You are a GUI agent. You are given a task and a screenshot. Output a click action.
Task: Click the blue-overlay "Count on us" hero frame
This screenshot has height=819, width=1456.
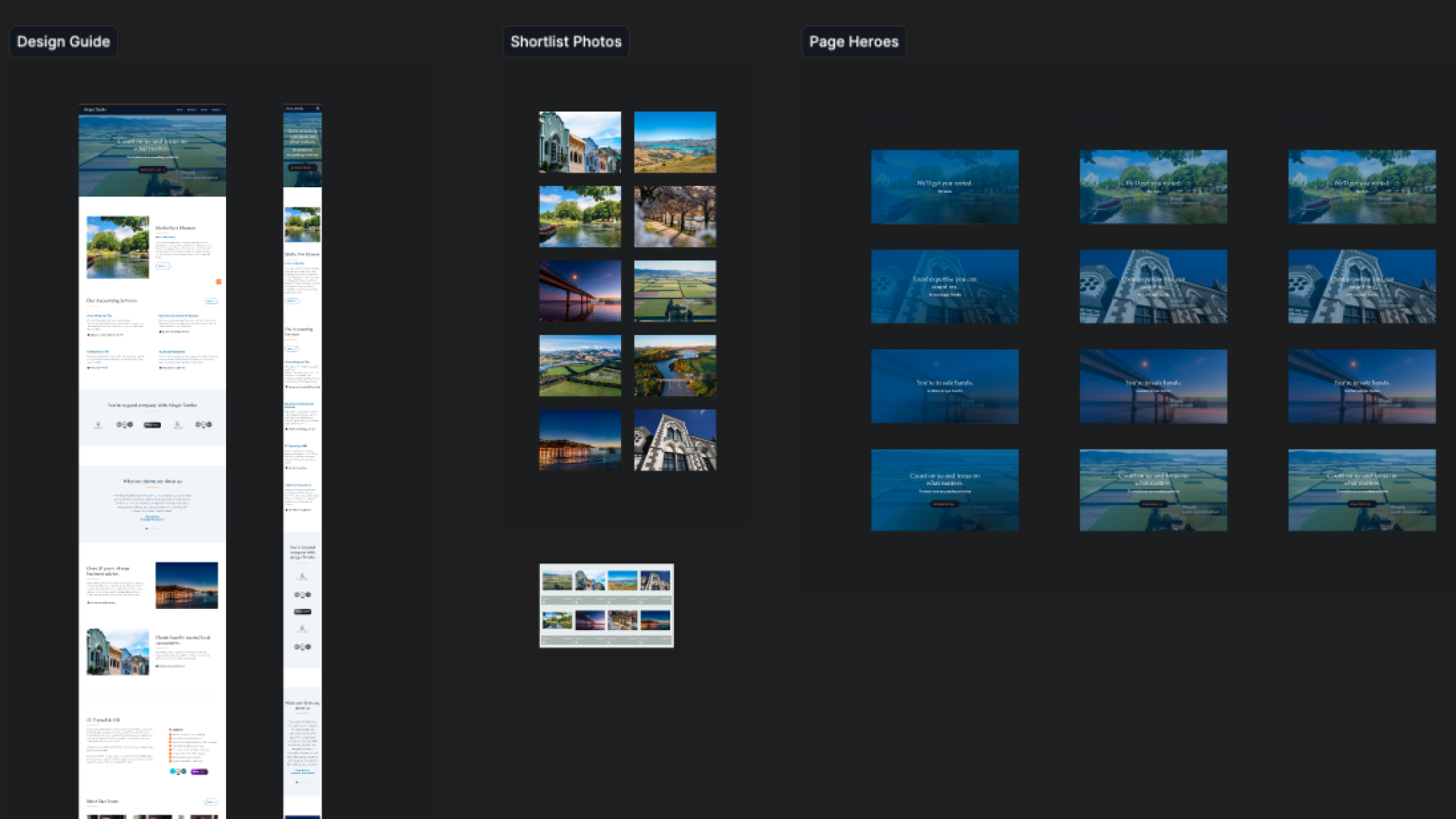pos(945,490)
